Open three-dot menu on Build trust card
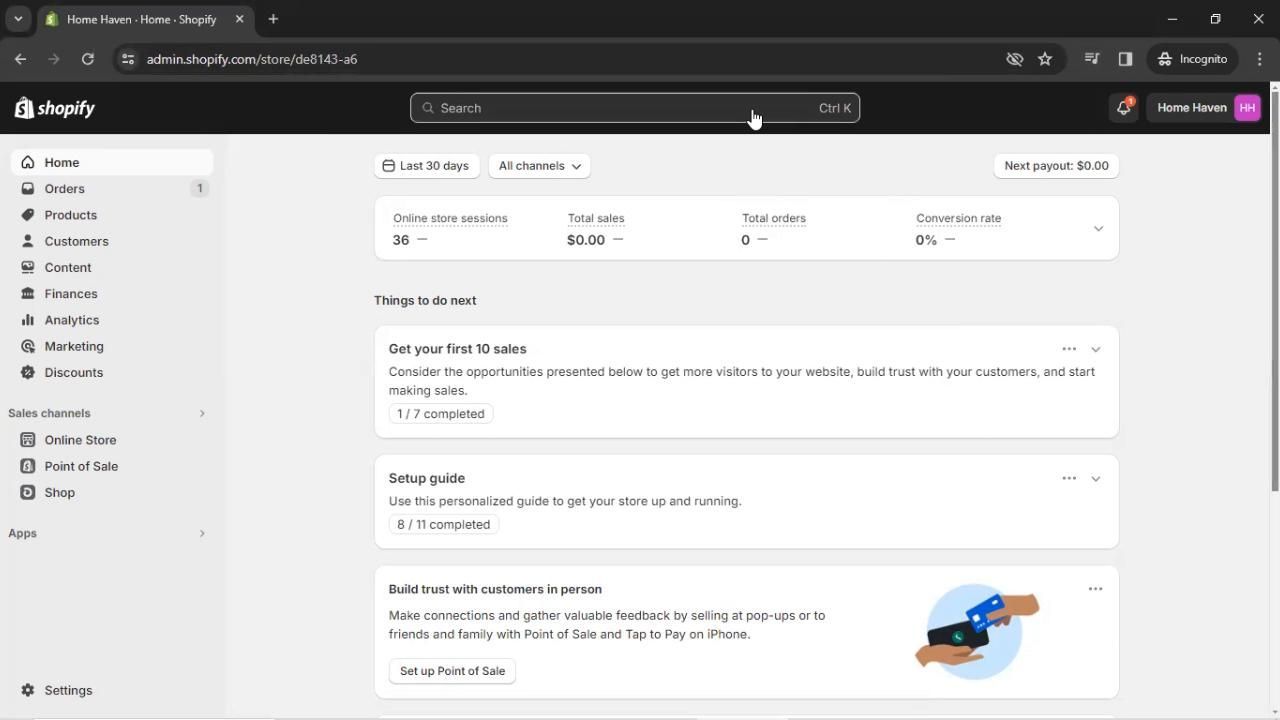 click(1095, 589)
